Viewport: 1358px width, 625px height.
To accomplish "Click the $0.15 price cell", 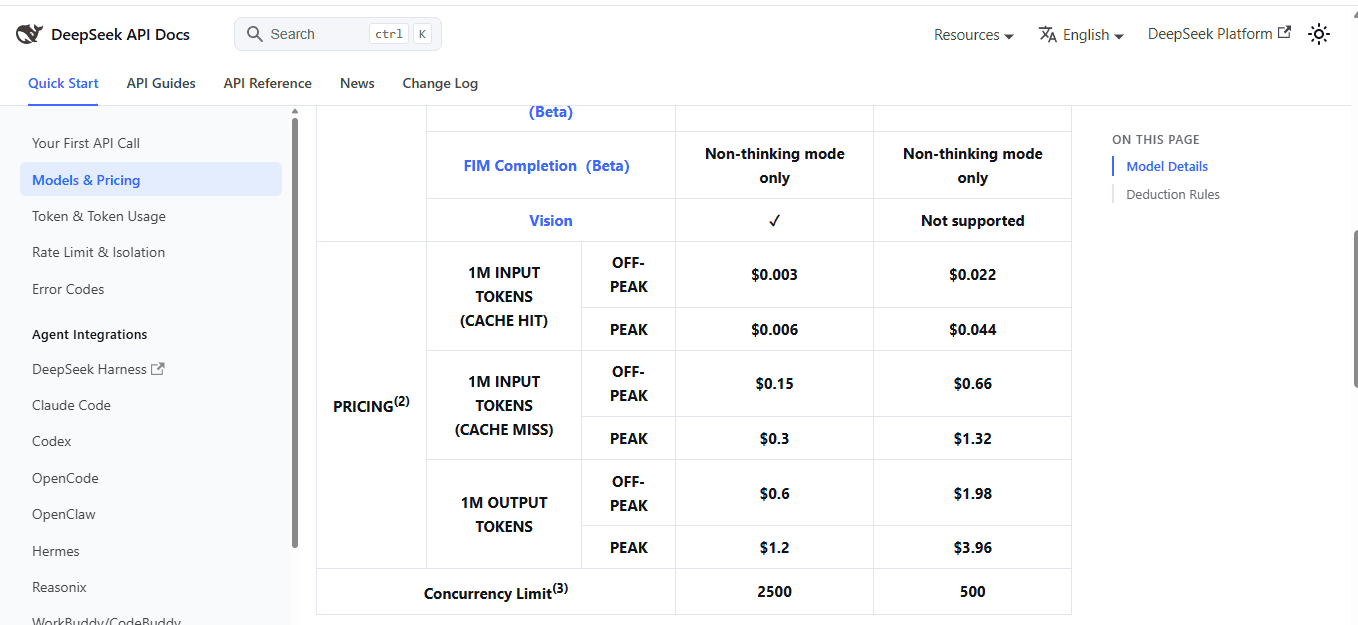I will point(775,383).
